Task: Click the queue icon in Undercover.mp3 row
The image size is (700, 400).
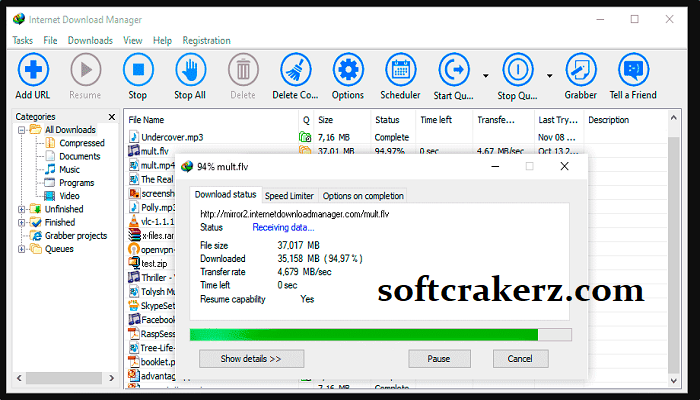Action: (x=305, y=137)
